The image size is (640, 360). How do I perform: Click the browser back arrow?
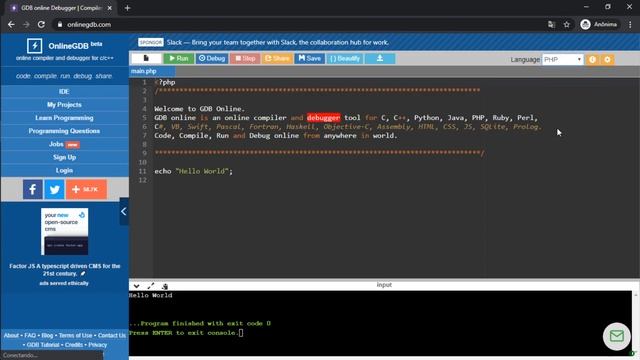point(11,24)
